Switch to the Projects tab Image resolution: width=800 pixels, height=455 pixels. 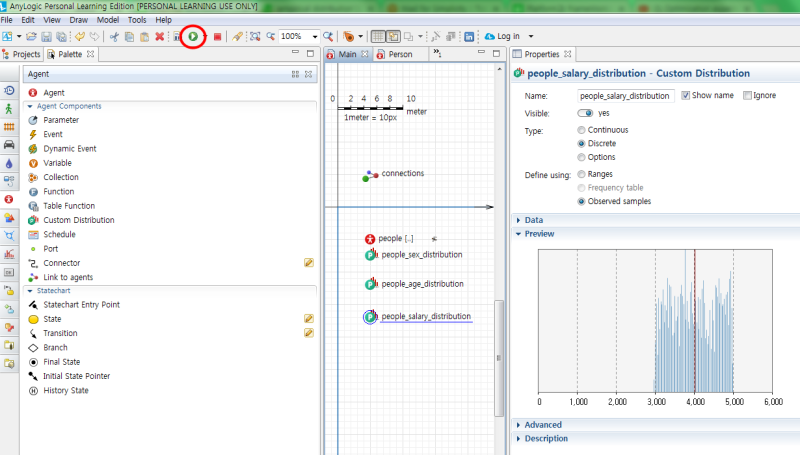[x=22, y=54]
